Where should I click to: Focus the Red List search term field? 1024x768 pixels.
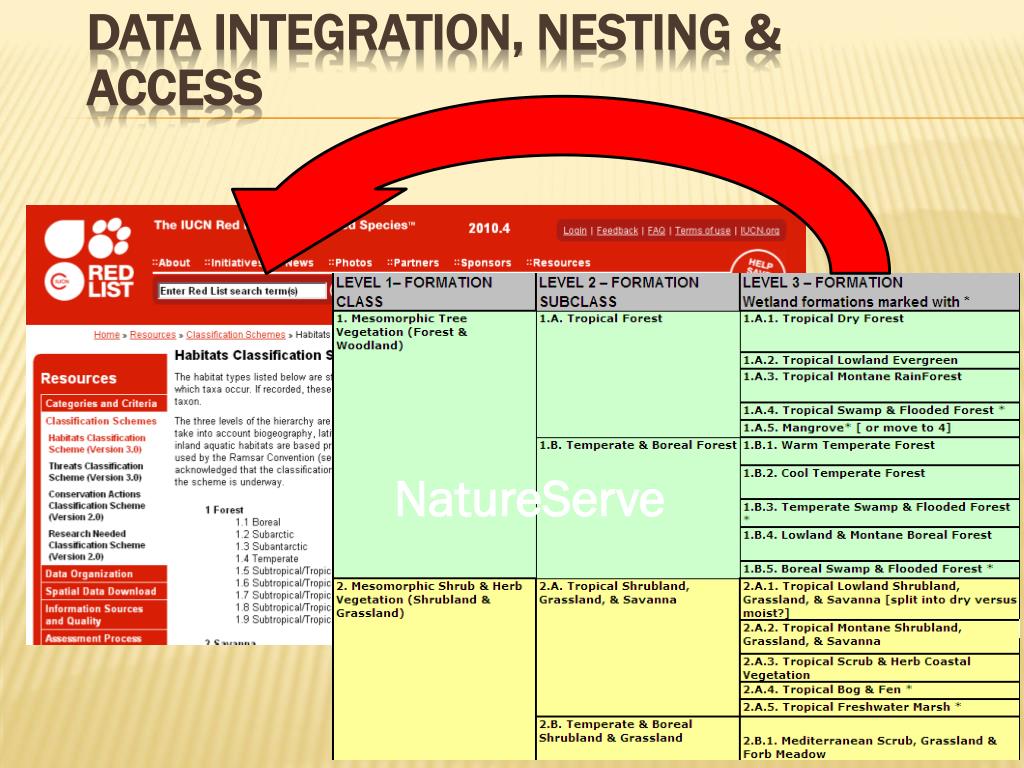tap(242, 291)
